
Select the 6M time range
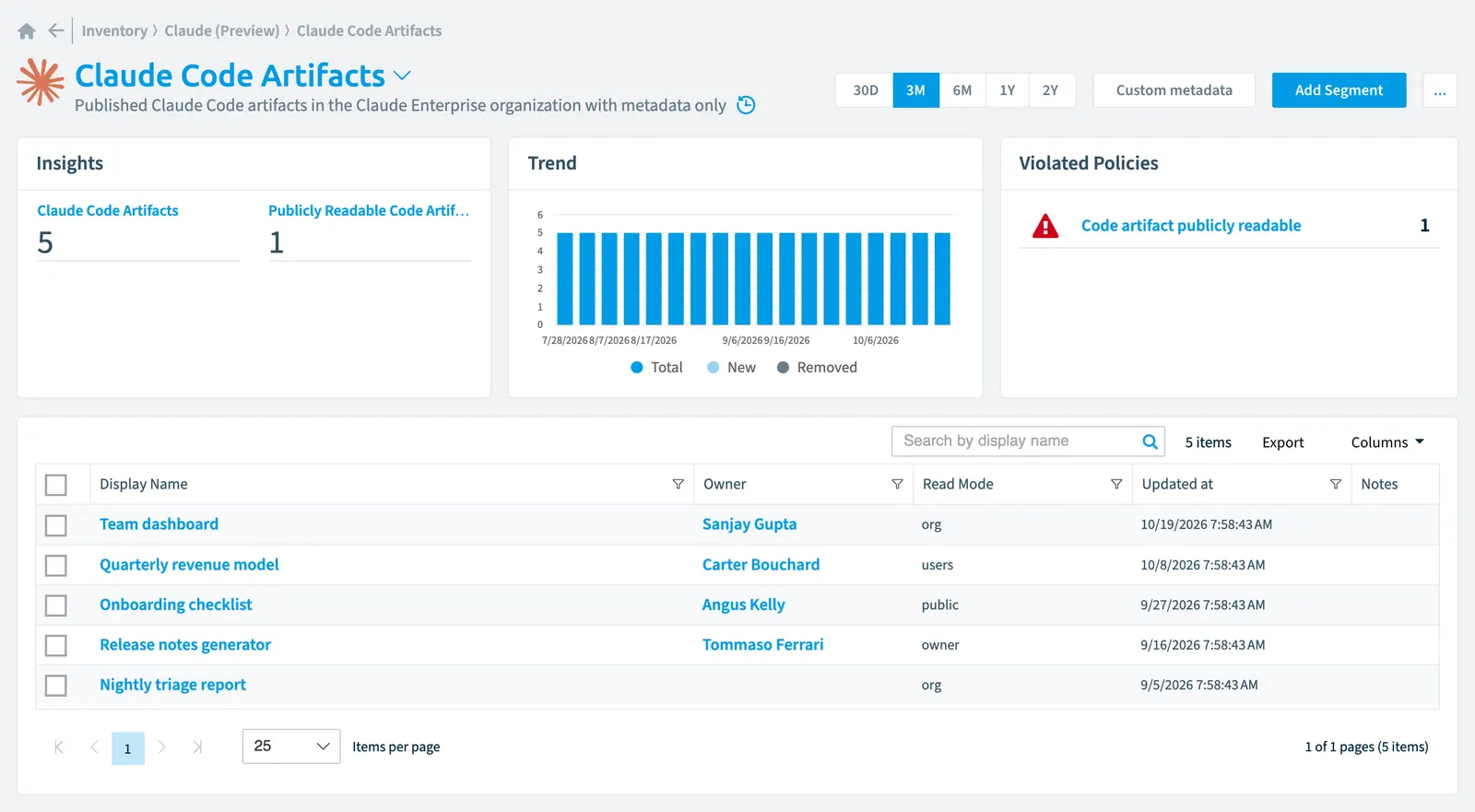point(962,90)
